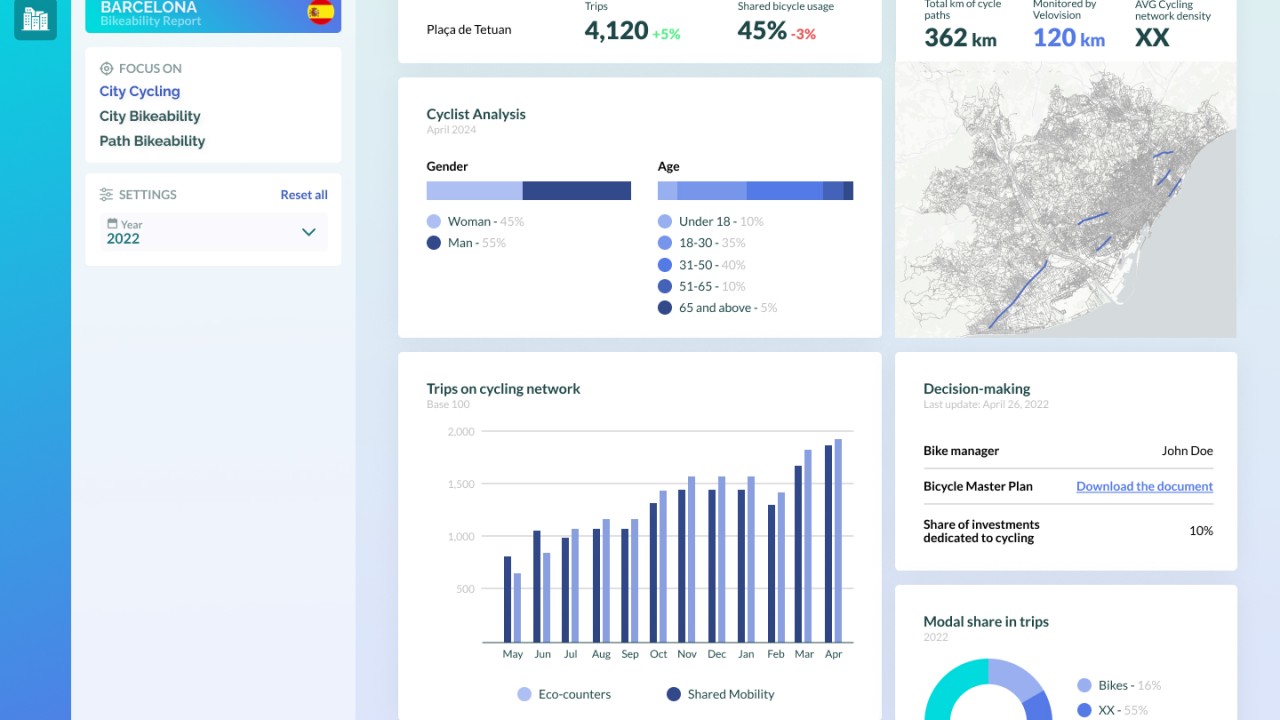The height and width of the screenshot is (720, 1280).
Task: Click the Settings sliders icon
Action: coord(107,195)
